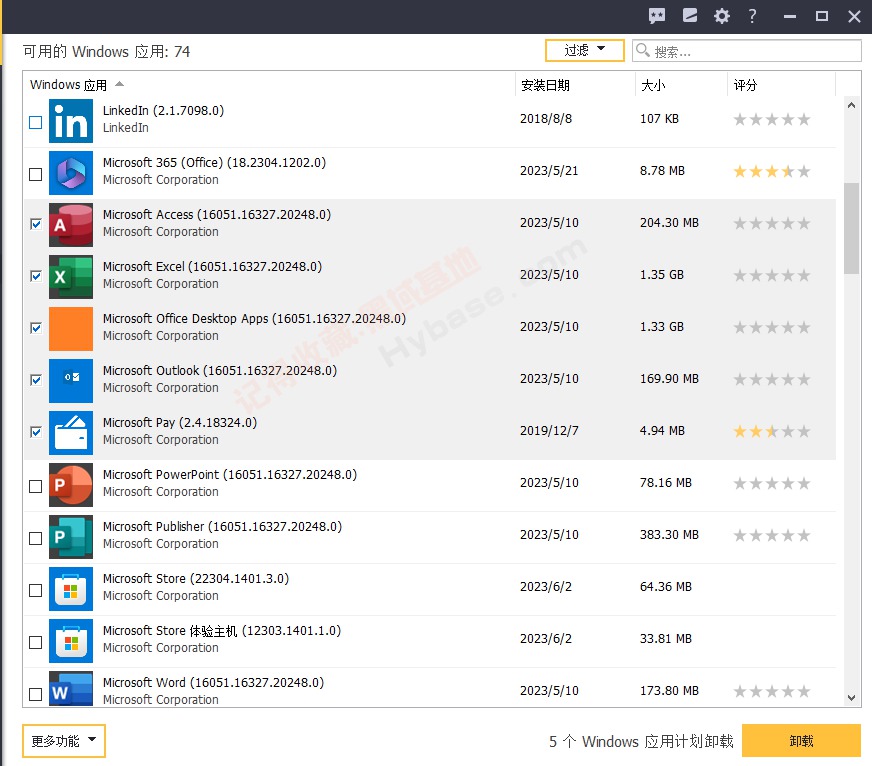Click rating stars for LinkedIn
The image size is (872, 766).
pos(771,119)
